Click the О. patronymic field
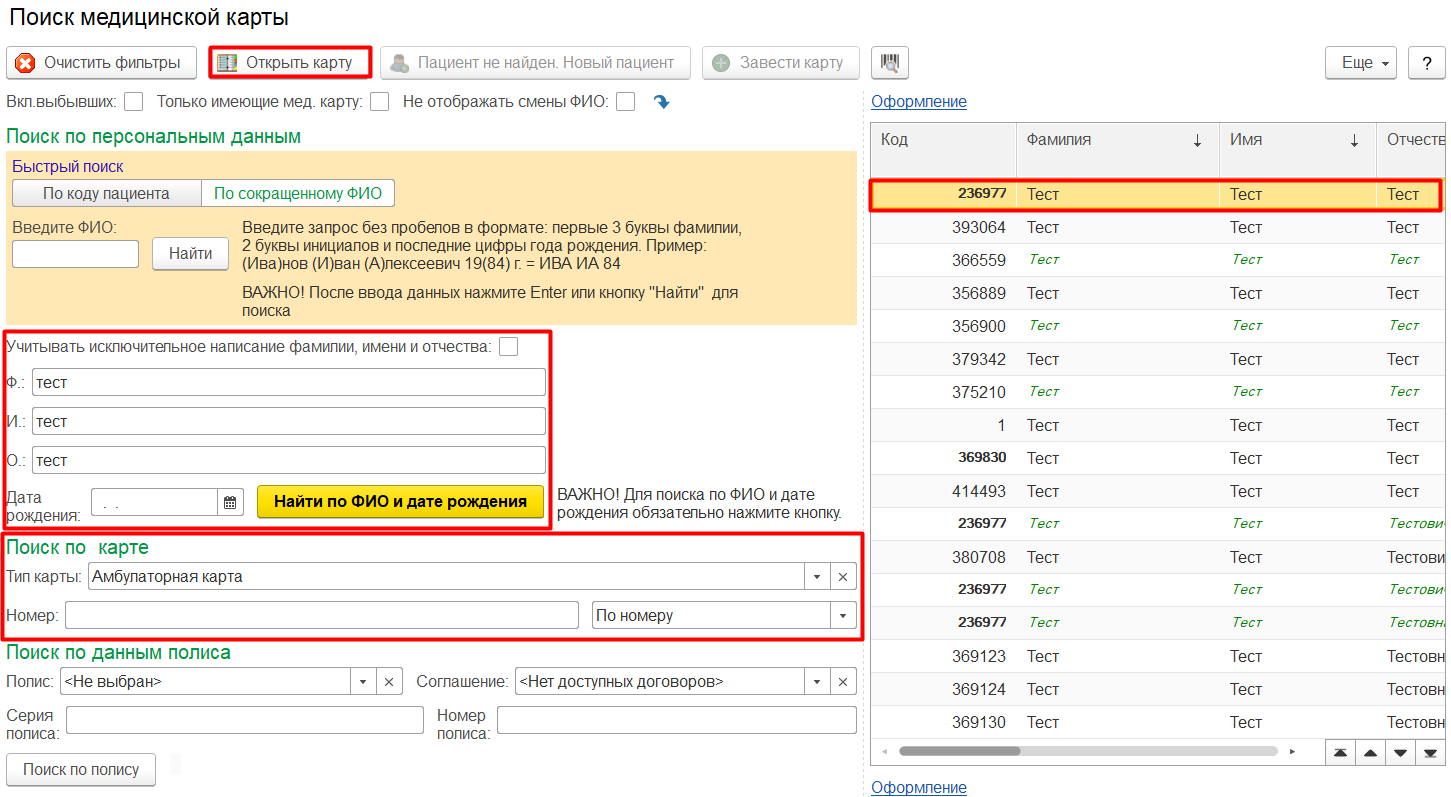 [289, 460]
